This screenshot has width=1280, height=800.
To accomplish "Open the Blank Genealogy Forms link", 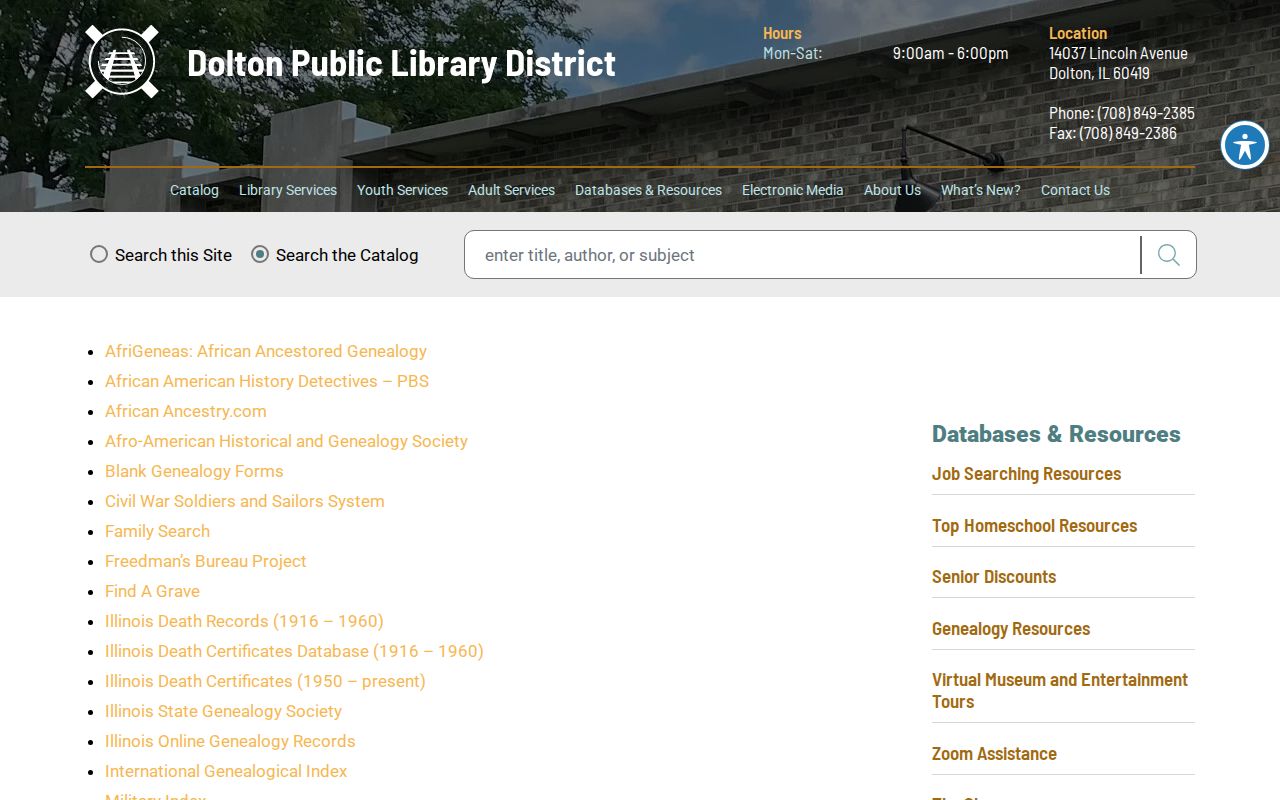I will coord(194,471).
